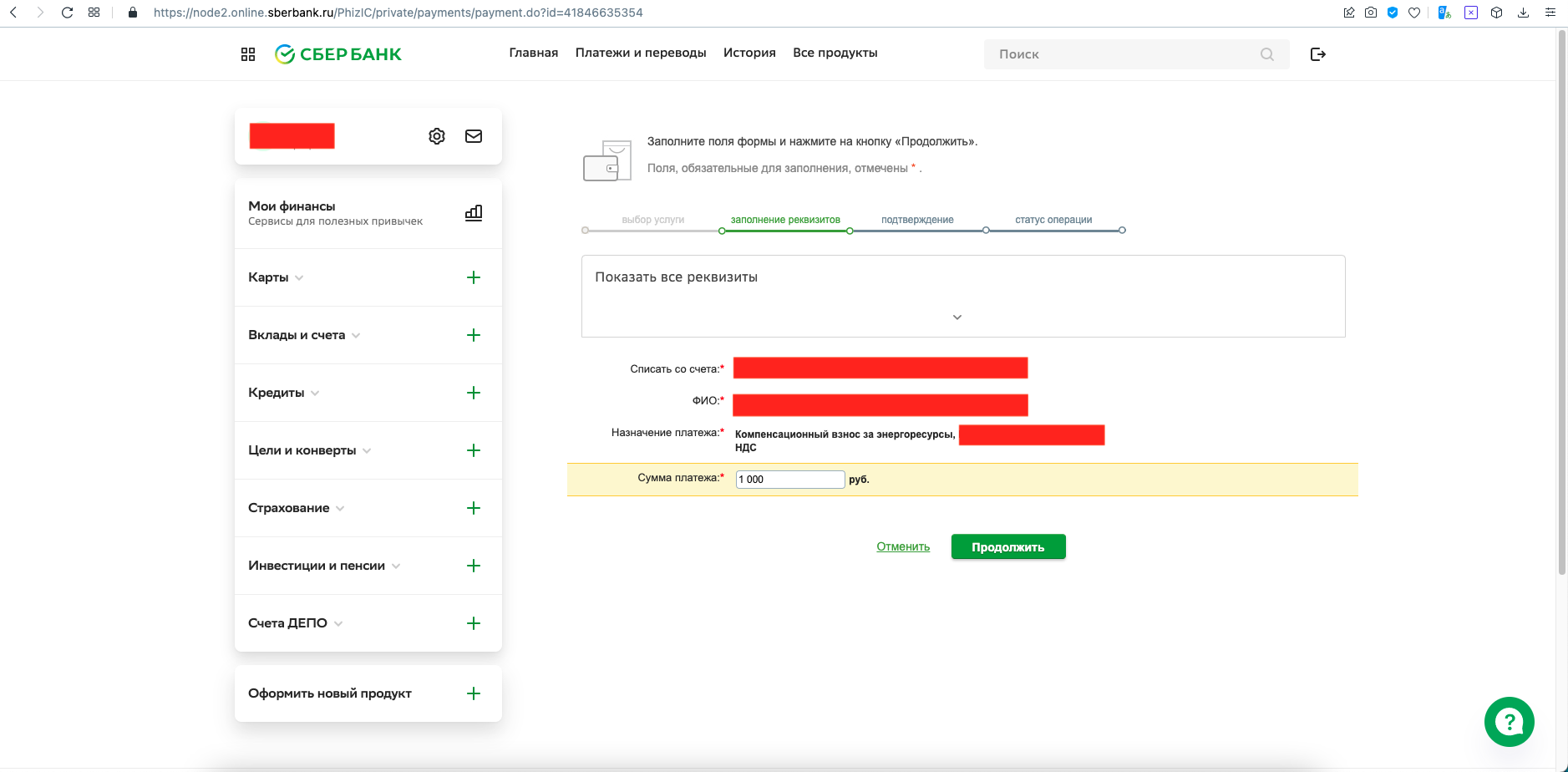Open Платежи и переводы menu
Screen dimensions: 1568x772
(641, 53)
